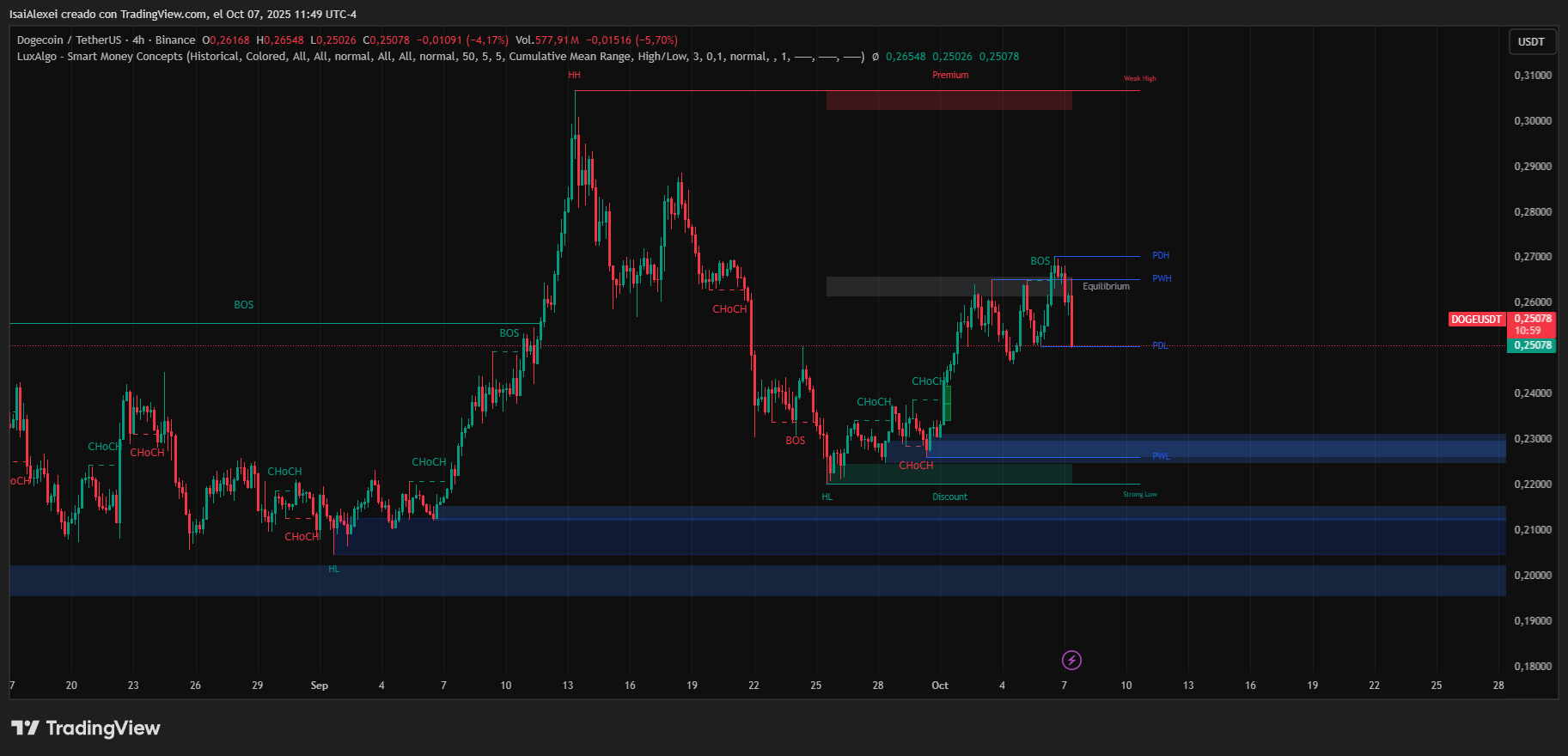Click the Weak High label
Image resolution: width=1568 pixels, height=756 pixels.
1140,78
